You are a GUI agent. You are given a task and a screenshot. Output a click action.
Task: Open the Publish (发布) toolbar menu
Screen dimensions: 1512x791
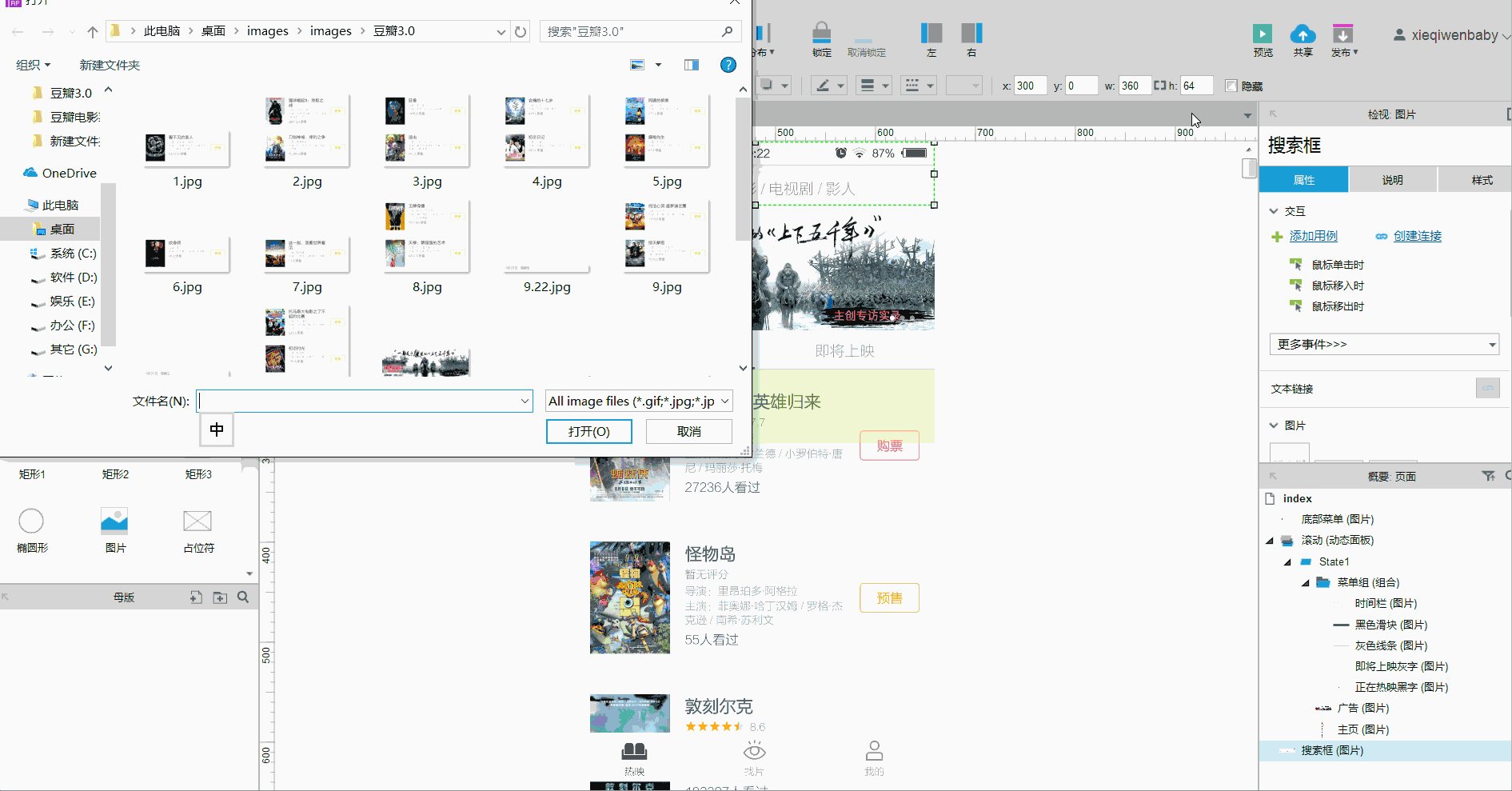(1344, 41)
